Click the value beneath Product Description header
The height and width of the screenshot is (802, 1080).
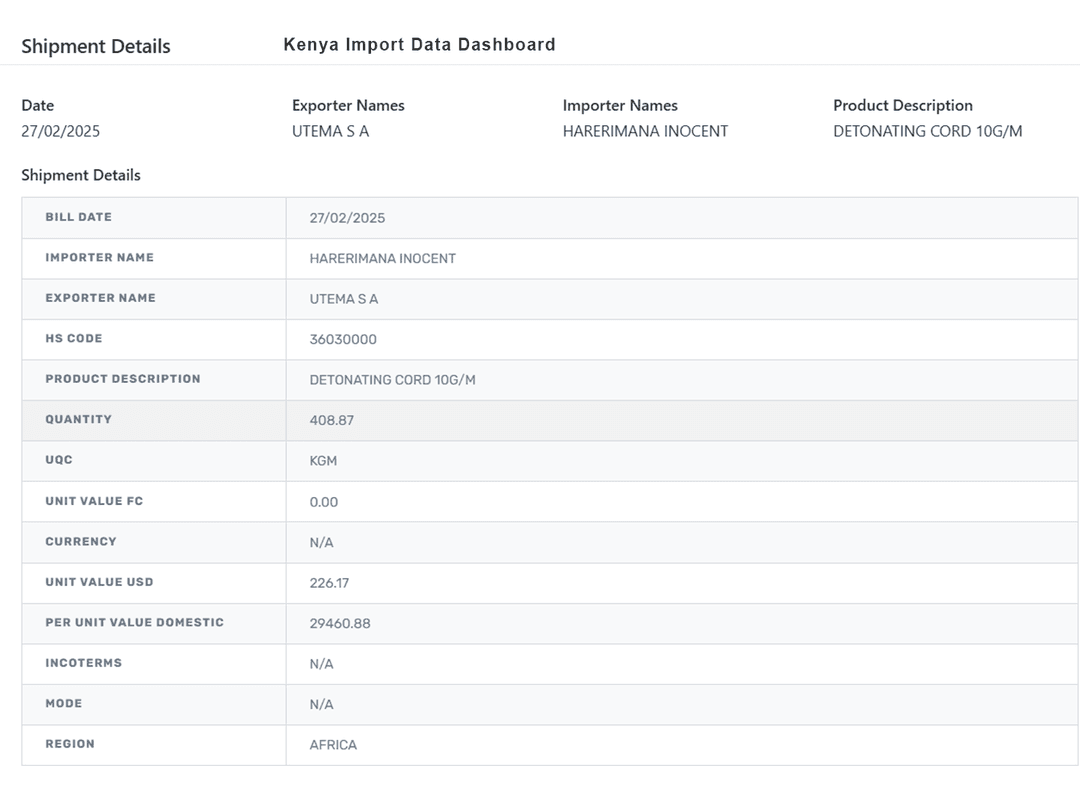[x=927, y=131]
